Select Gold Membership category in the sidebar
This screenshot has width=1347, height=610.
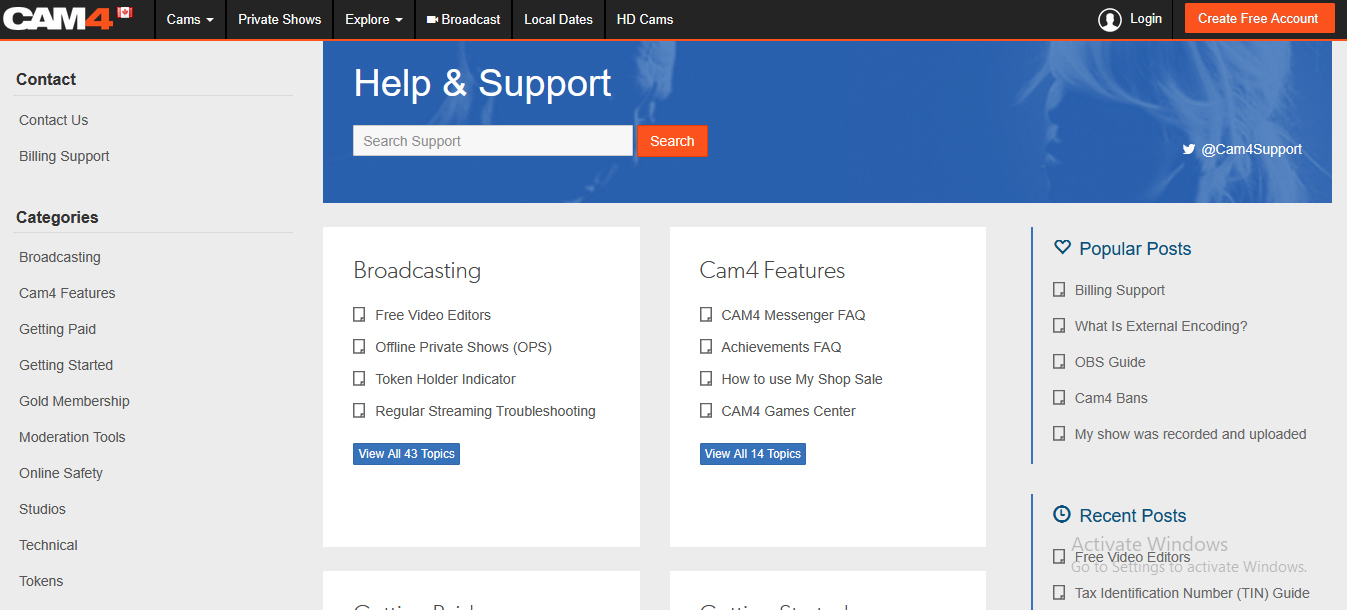pos(74,401)
